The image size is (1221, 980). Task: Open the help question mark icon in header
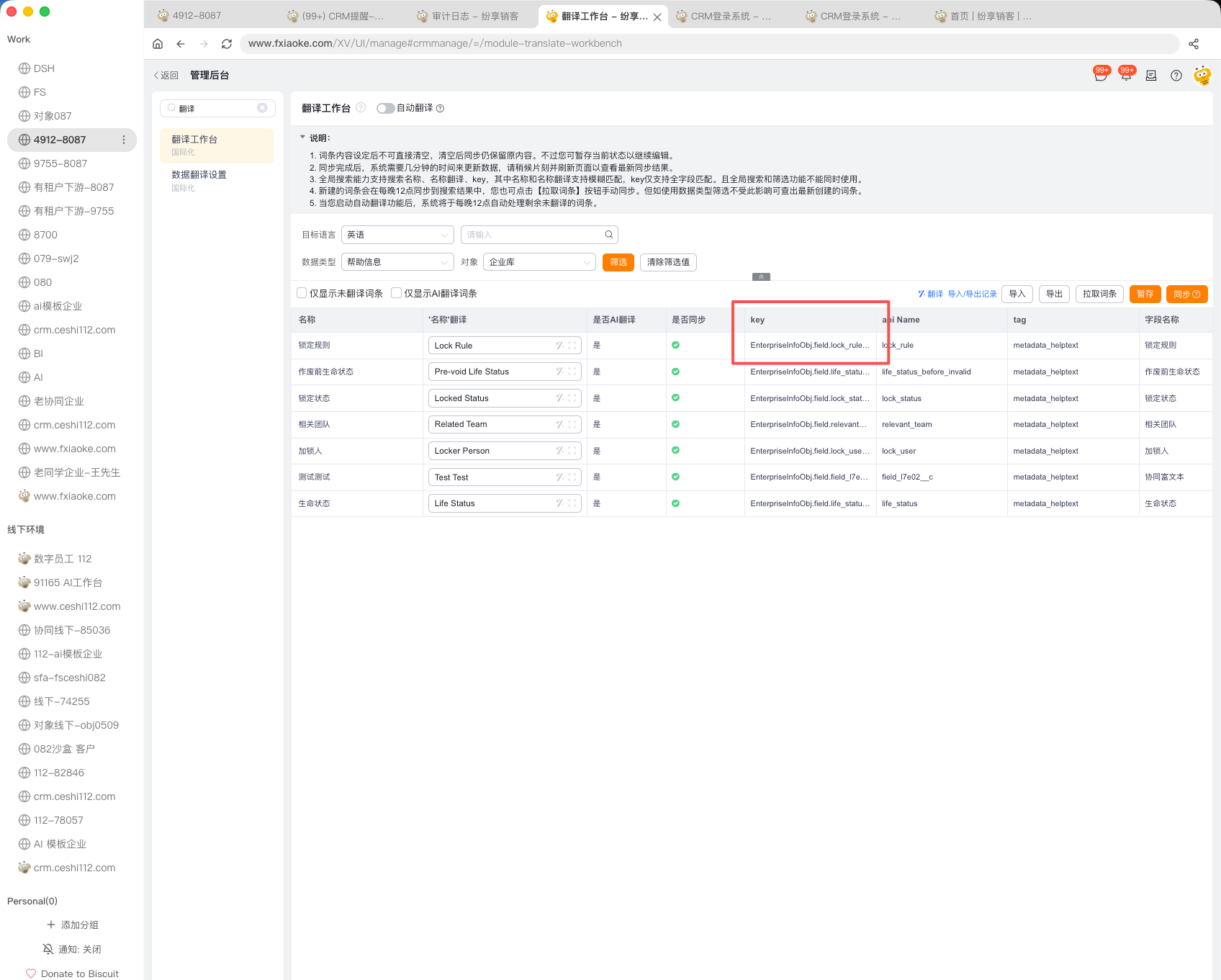tap(1176, 76)
